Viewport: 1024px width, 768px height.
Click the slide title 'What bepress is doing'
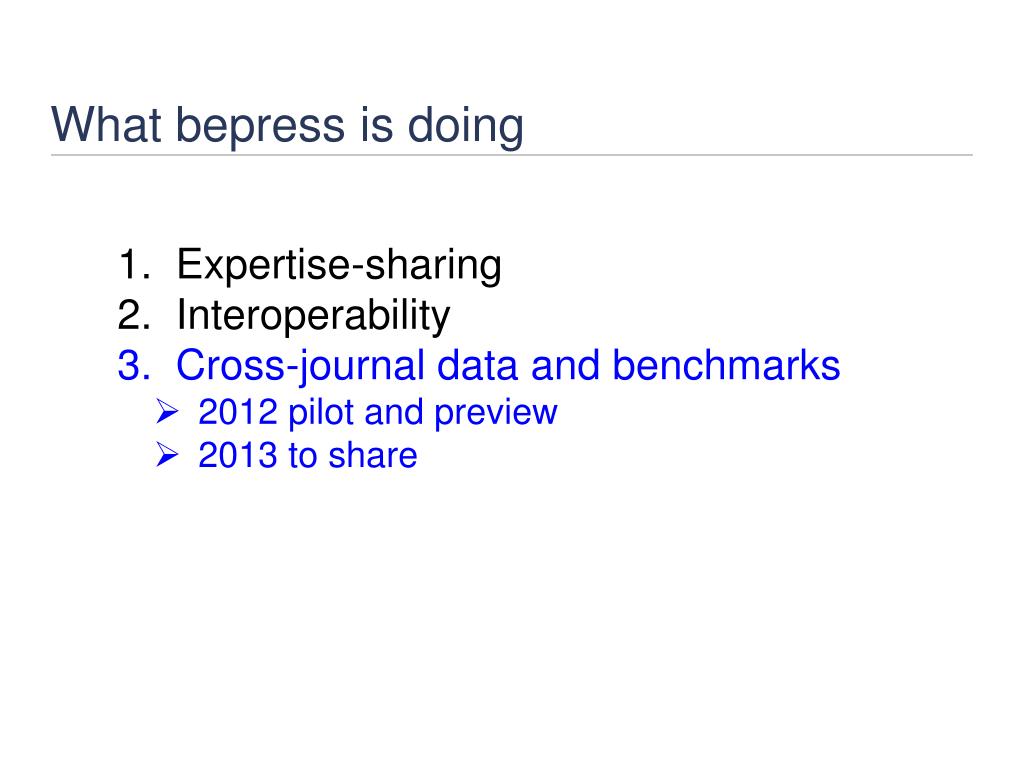[x=287, y=125]
